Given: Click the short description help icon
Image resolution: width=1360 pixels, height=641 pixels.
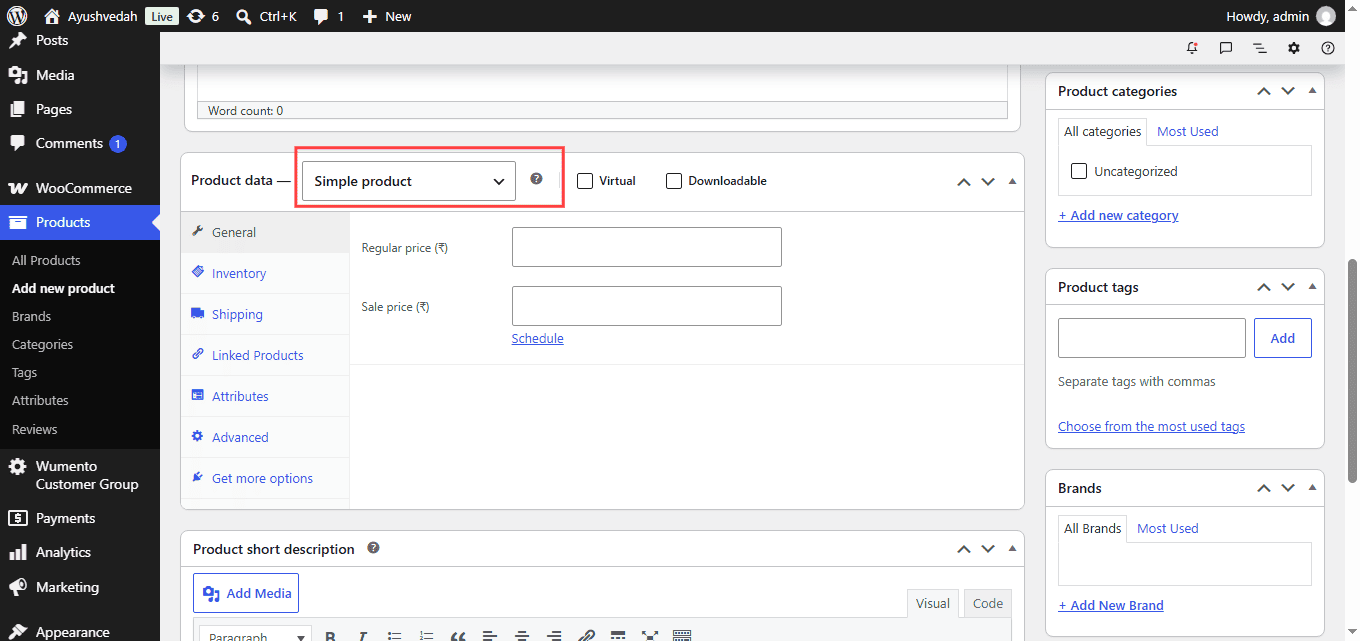Looking at the screenshot, I should (373, 548).
